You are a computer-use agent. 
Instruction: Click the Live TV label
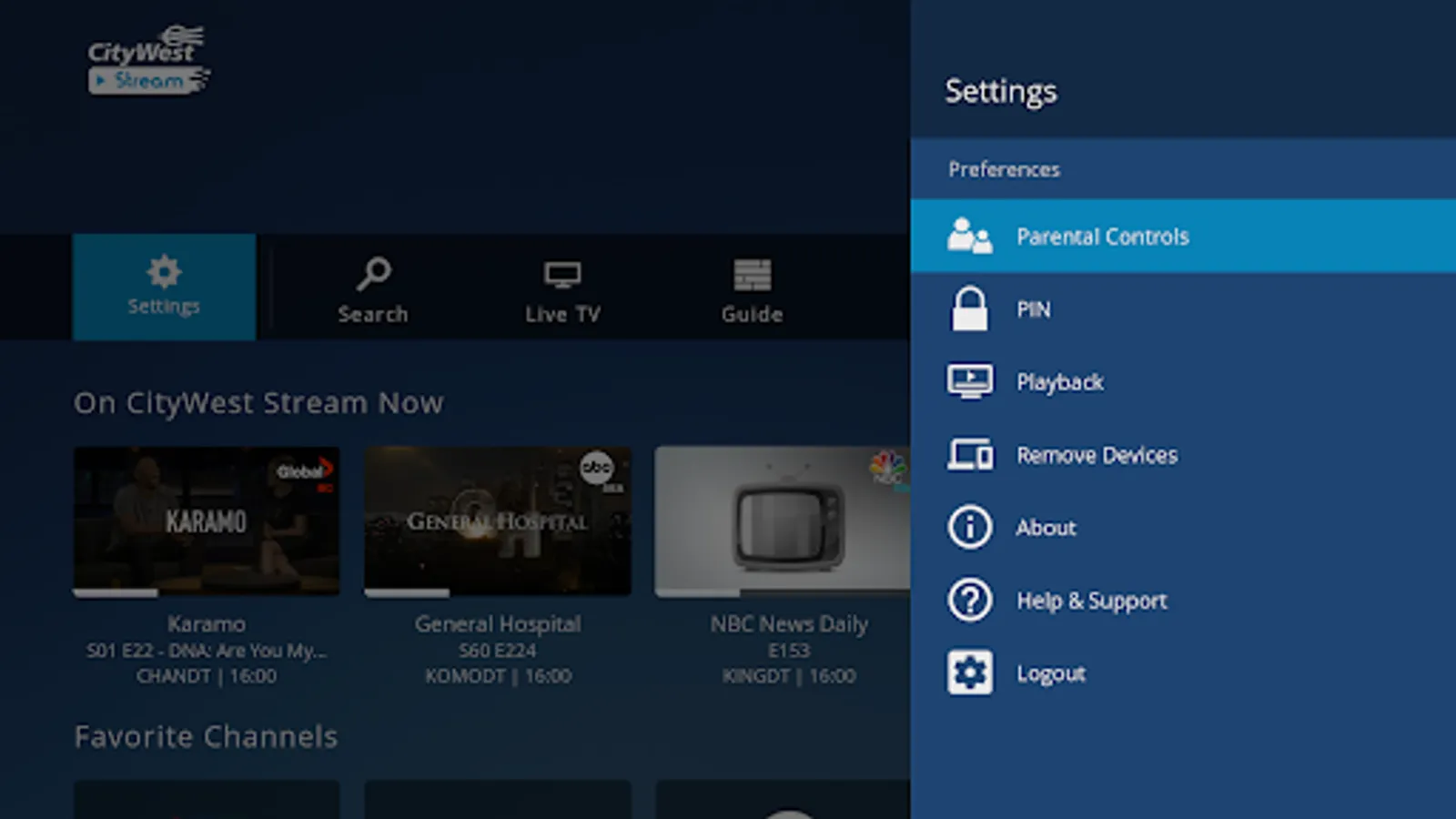(562, 314)
